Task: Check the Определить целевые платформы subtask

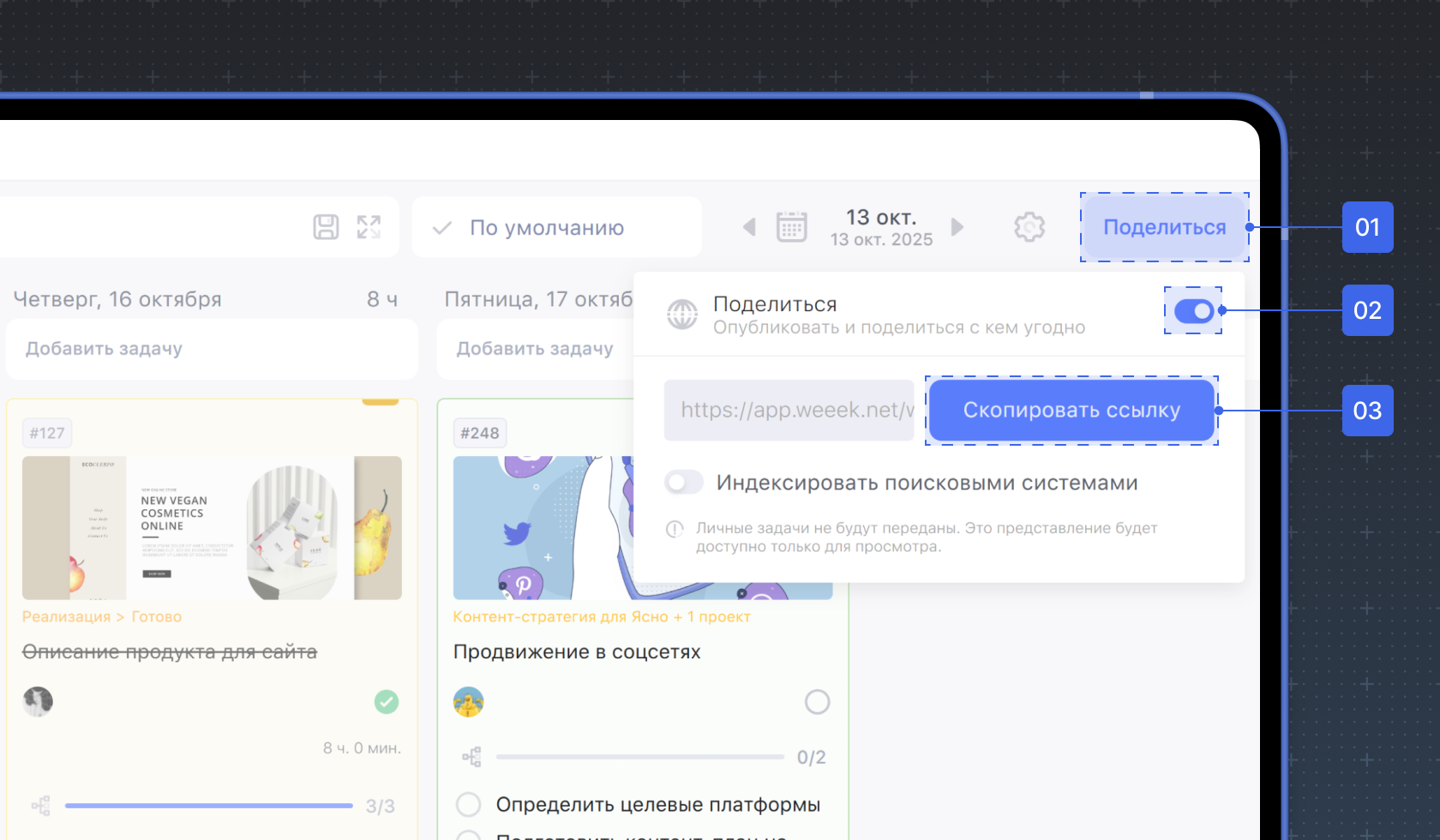Action: pos(468,805)
